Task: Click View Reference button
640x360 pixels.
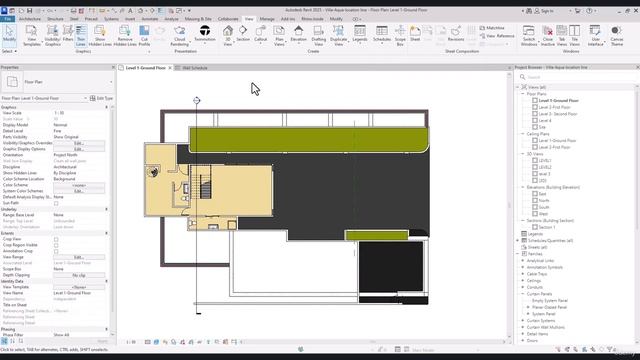Action: coord(497,36)
